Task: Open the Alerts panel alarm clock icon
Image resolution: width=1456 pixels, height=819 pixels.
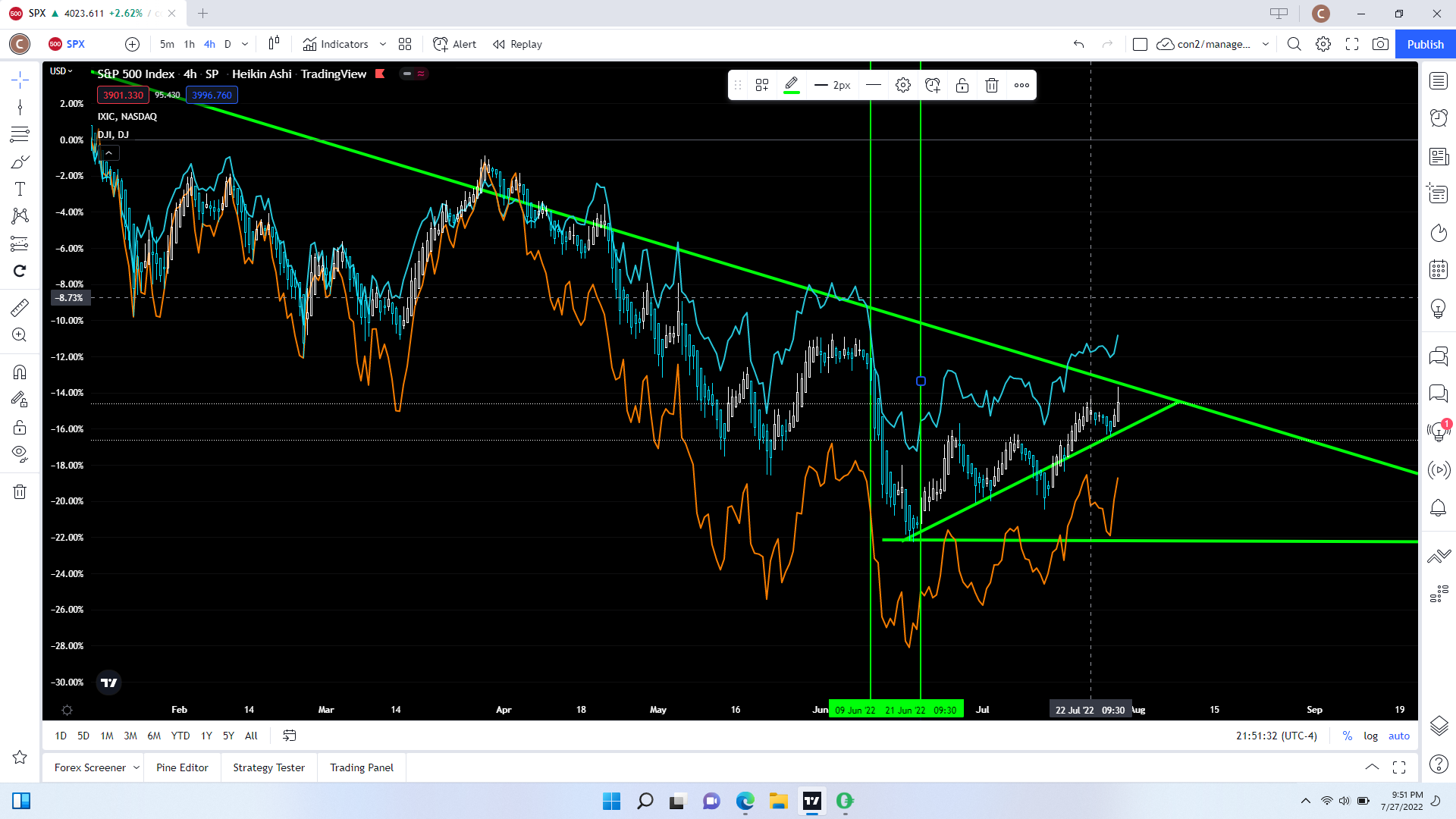Action: coord(1439,118)
